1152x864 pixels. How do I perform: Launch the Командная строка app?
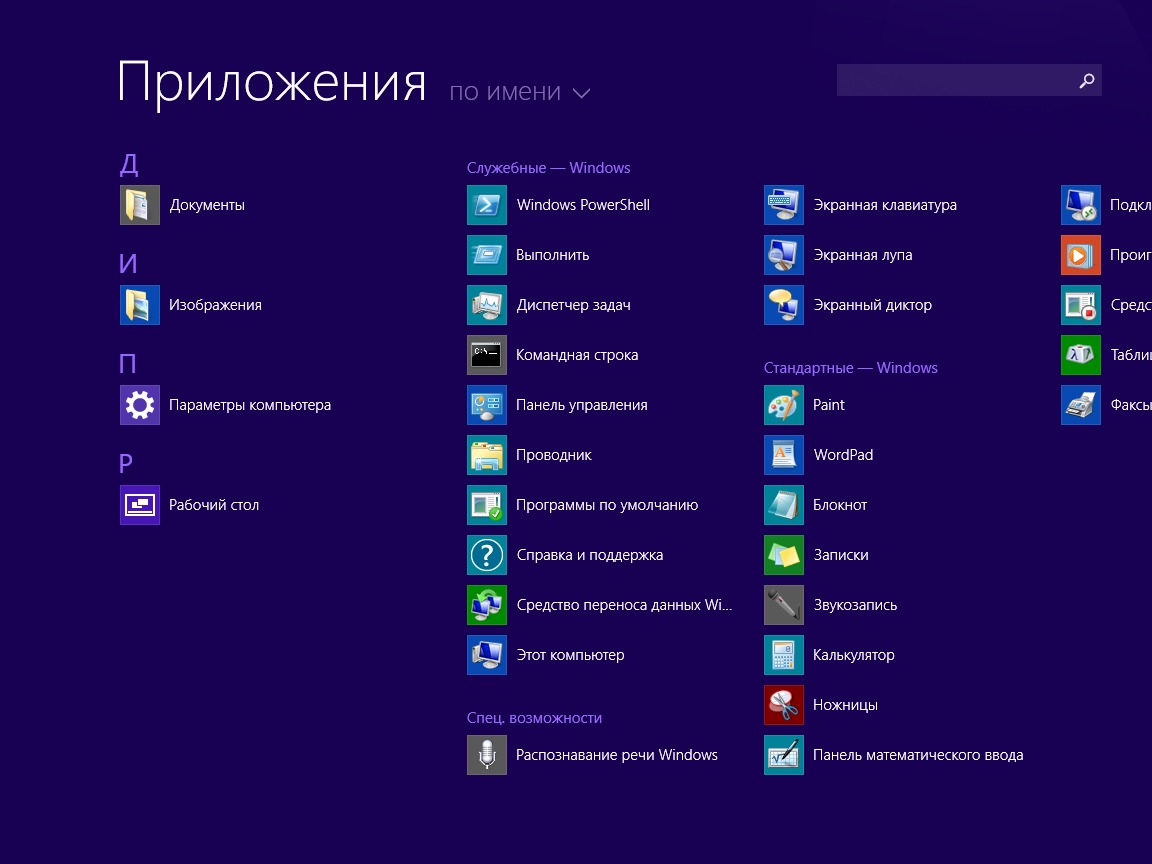point(575,354)
